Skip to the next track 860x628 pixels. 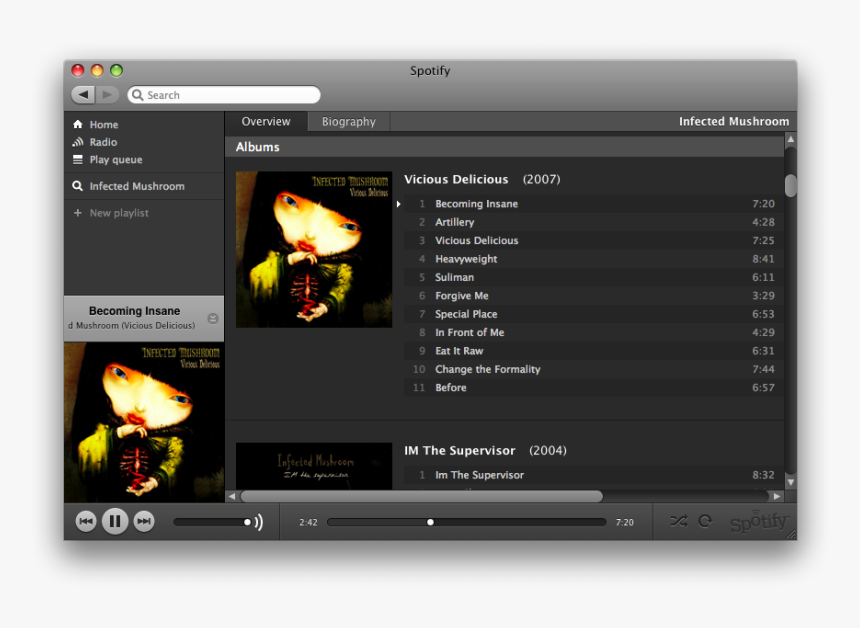(x=144, y=521)
